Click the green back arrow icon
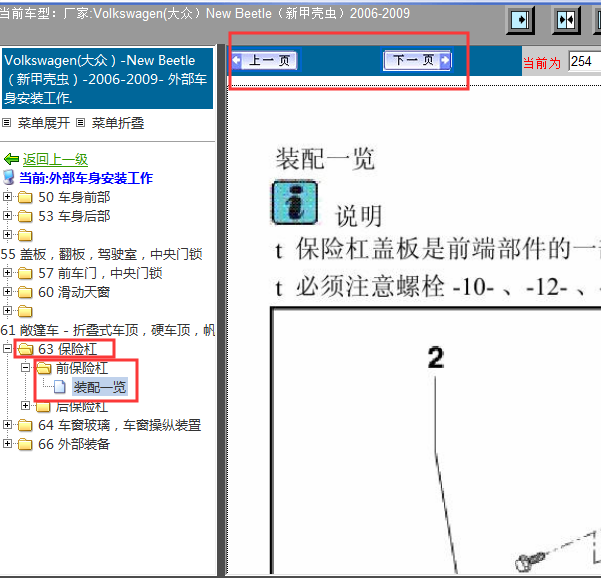 click(x=11, y=159)
